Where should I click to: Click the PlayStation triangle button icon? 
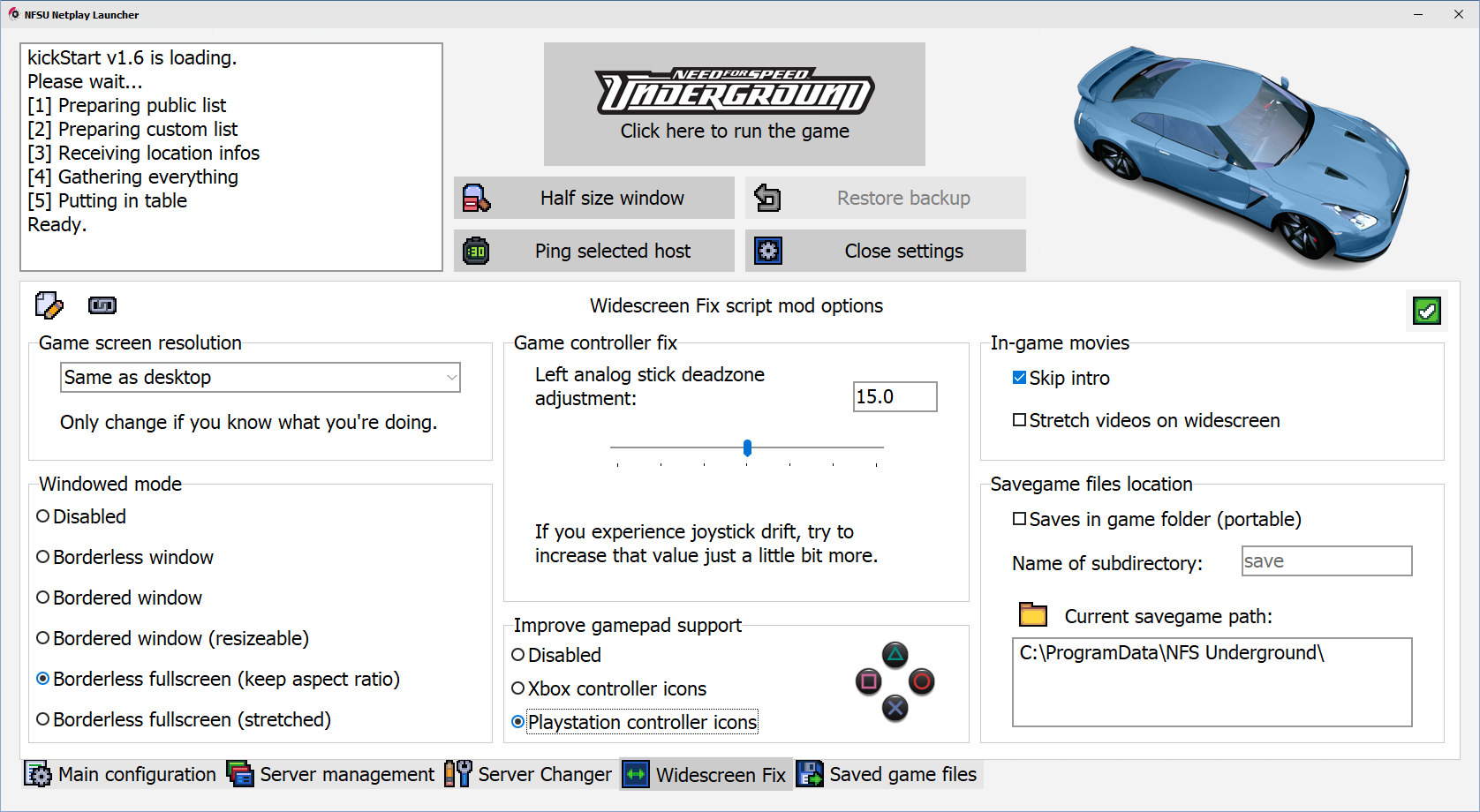point(895,655)
